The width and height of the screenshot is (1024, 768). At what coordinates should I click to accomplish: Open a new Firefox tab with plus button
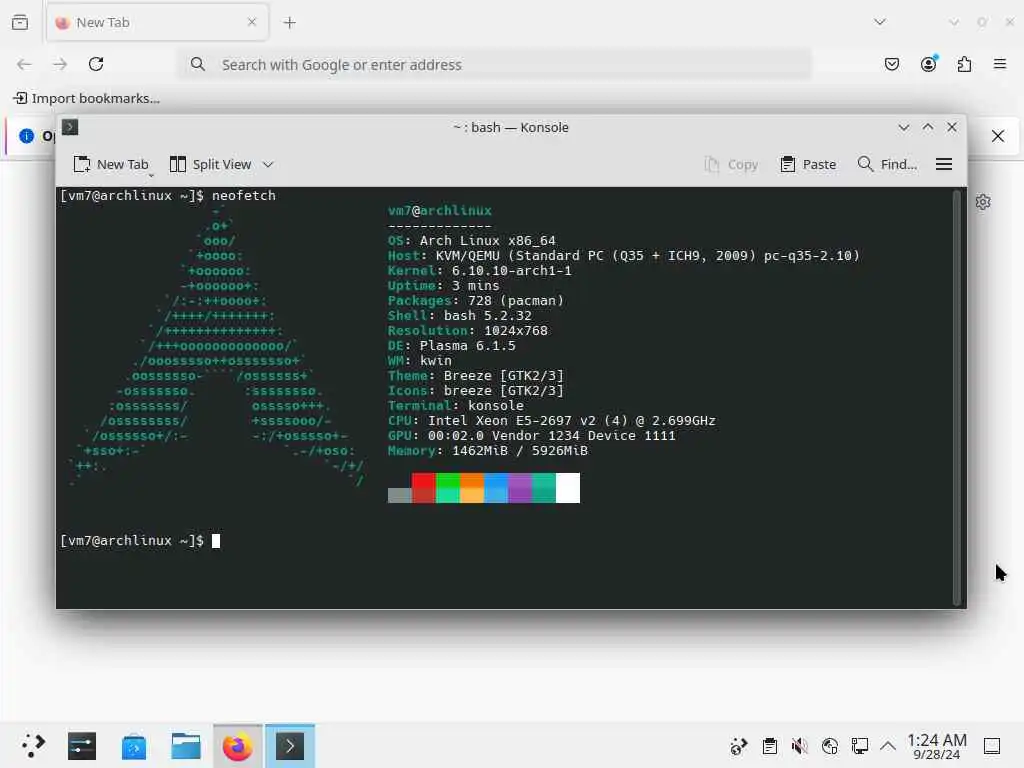coord(289,23)
